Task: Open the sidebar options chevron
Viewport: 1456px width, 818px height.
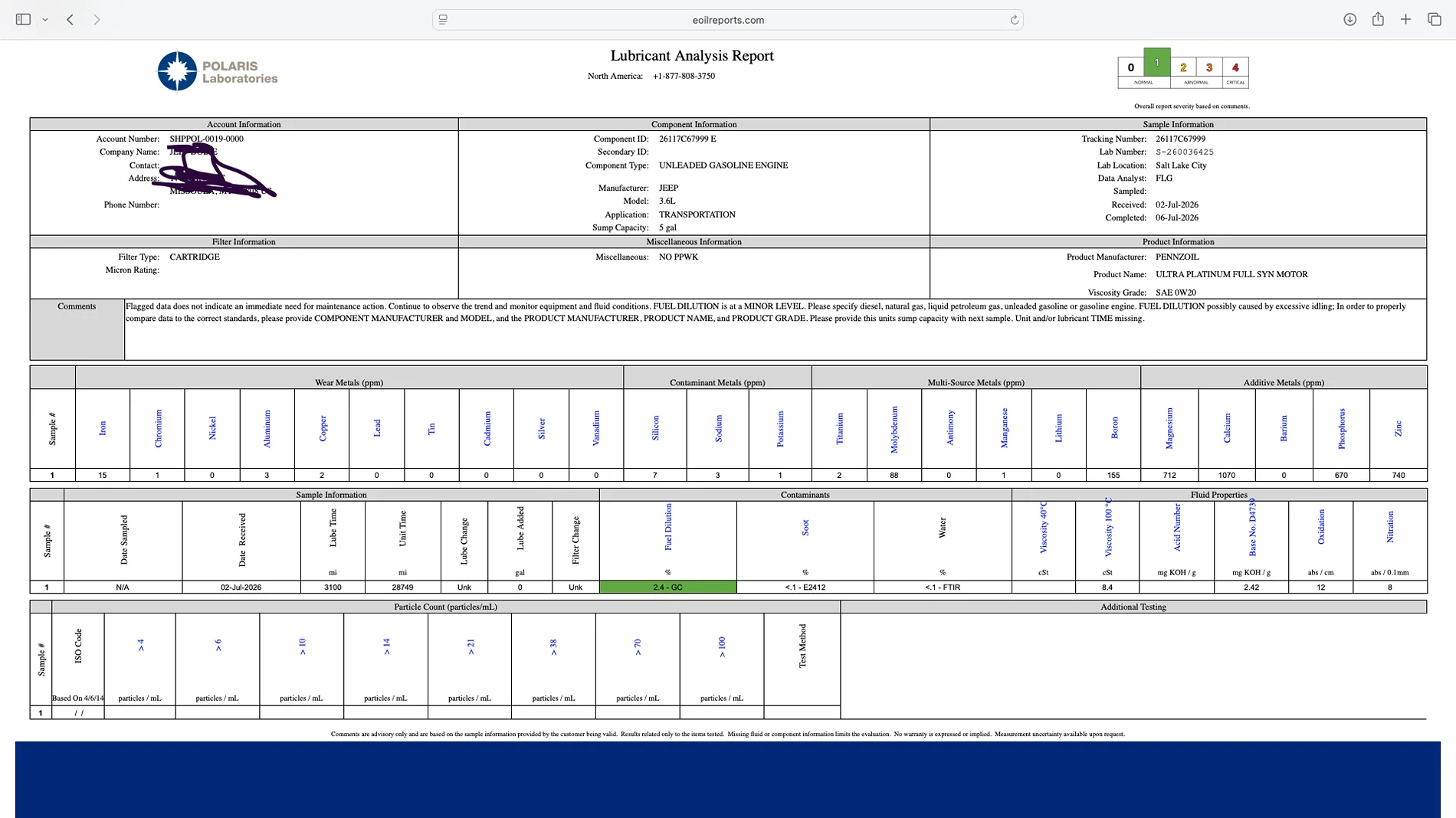Action: point(45,20)
